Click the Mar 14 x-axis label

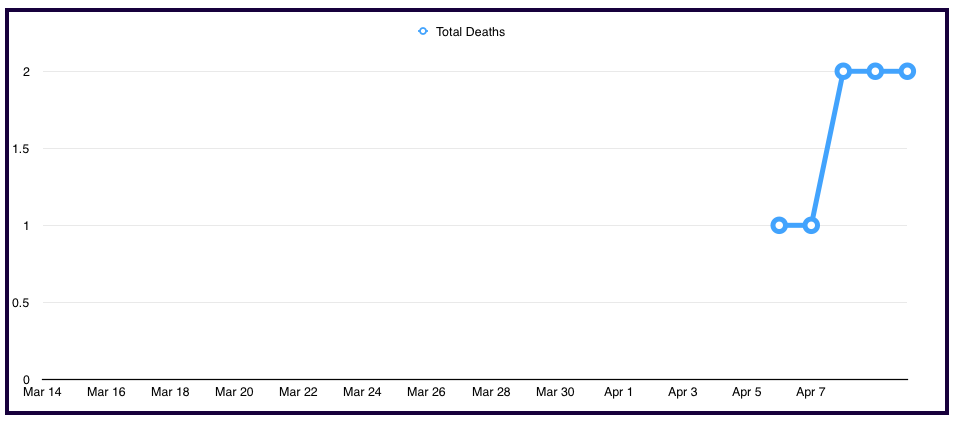42,393
